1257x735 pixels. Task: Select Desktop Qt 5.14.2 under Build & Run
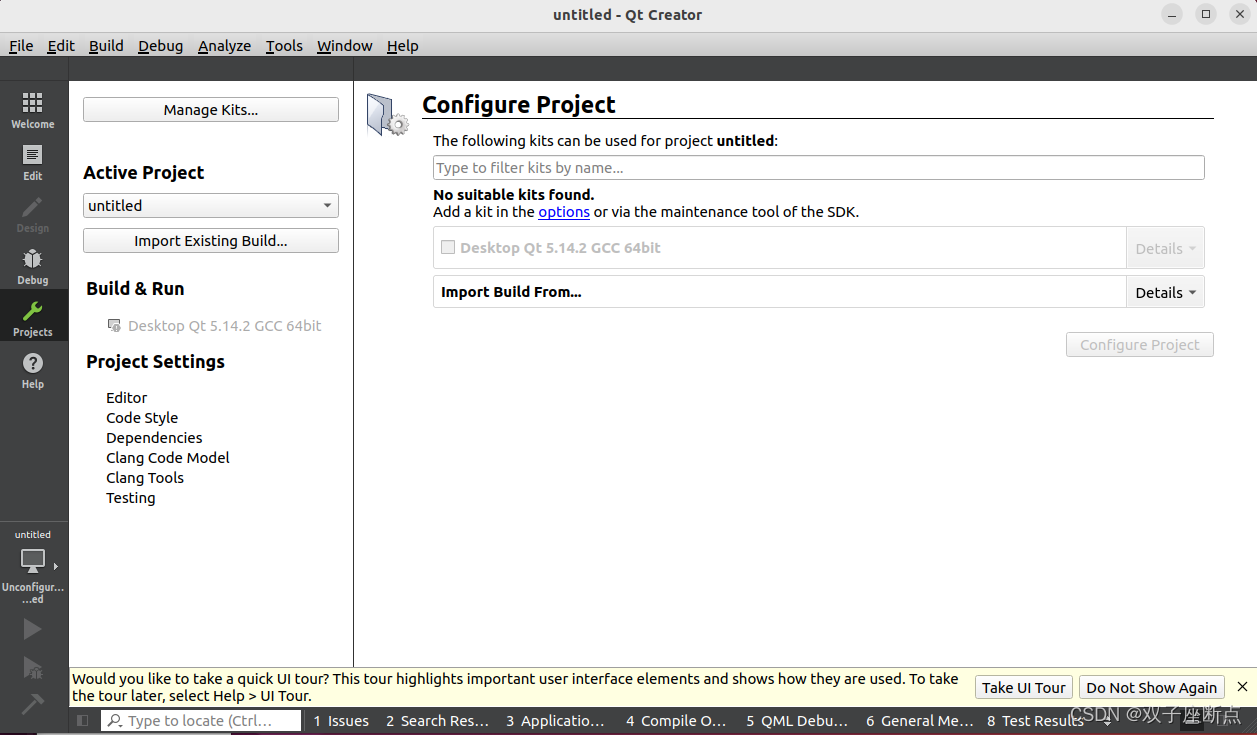tap(225, 326)
